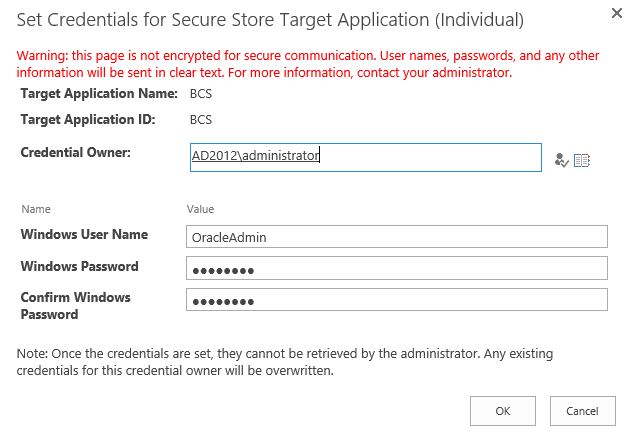The image size is (626, 444).
Task: Click the red unencrypted page warning text
Action: point(268,65)
